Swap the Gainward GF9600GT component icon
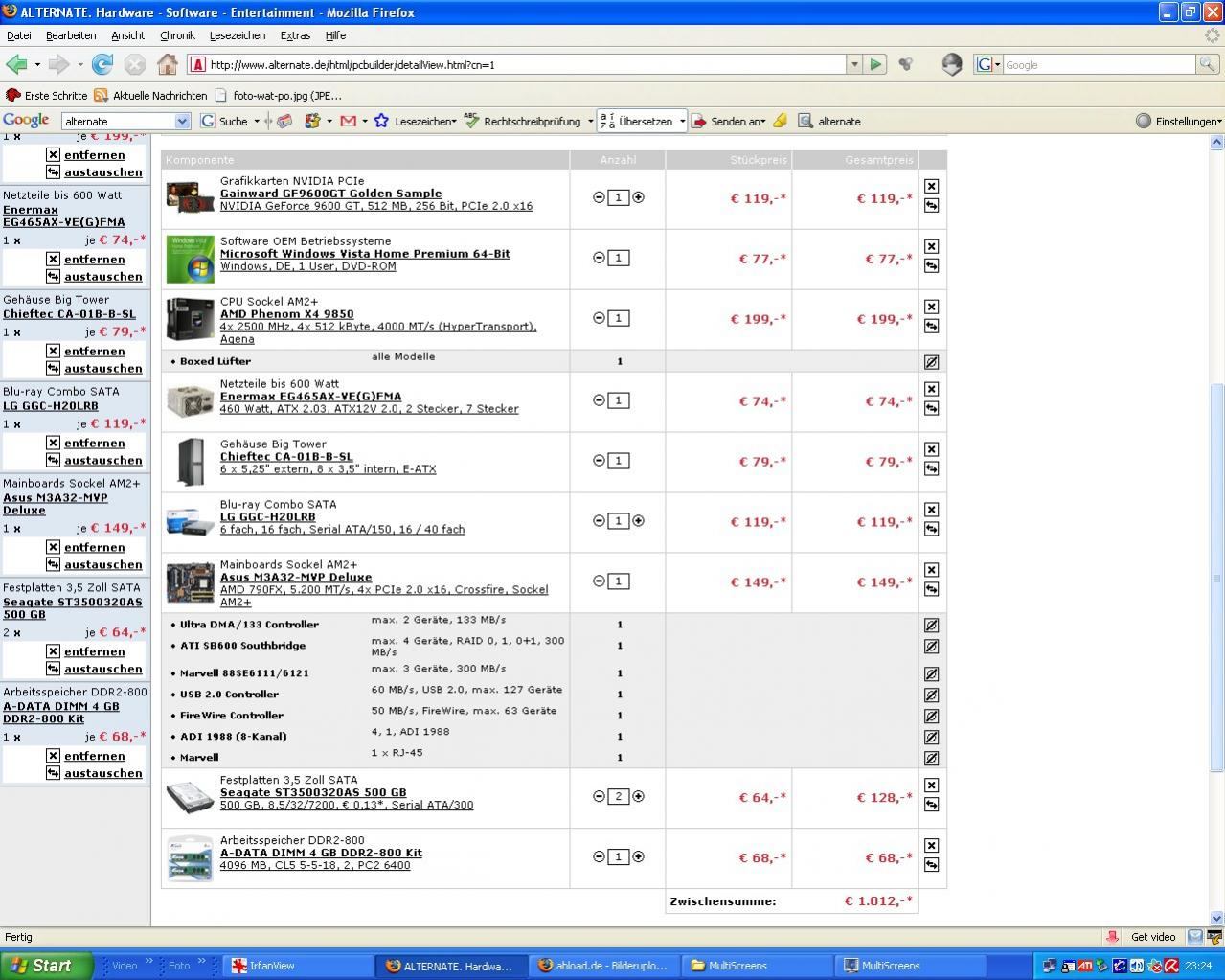 pos(931,205)
